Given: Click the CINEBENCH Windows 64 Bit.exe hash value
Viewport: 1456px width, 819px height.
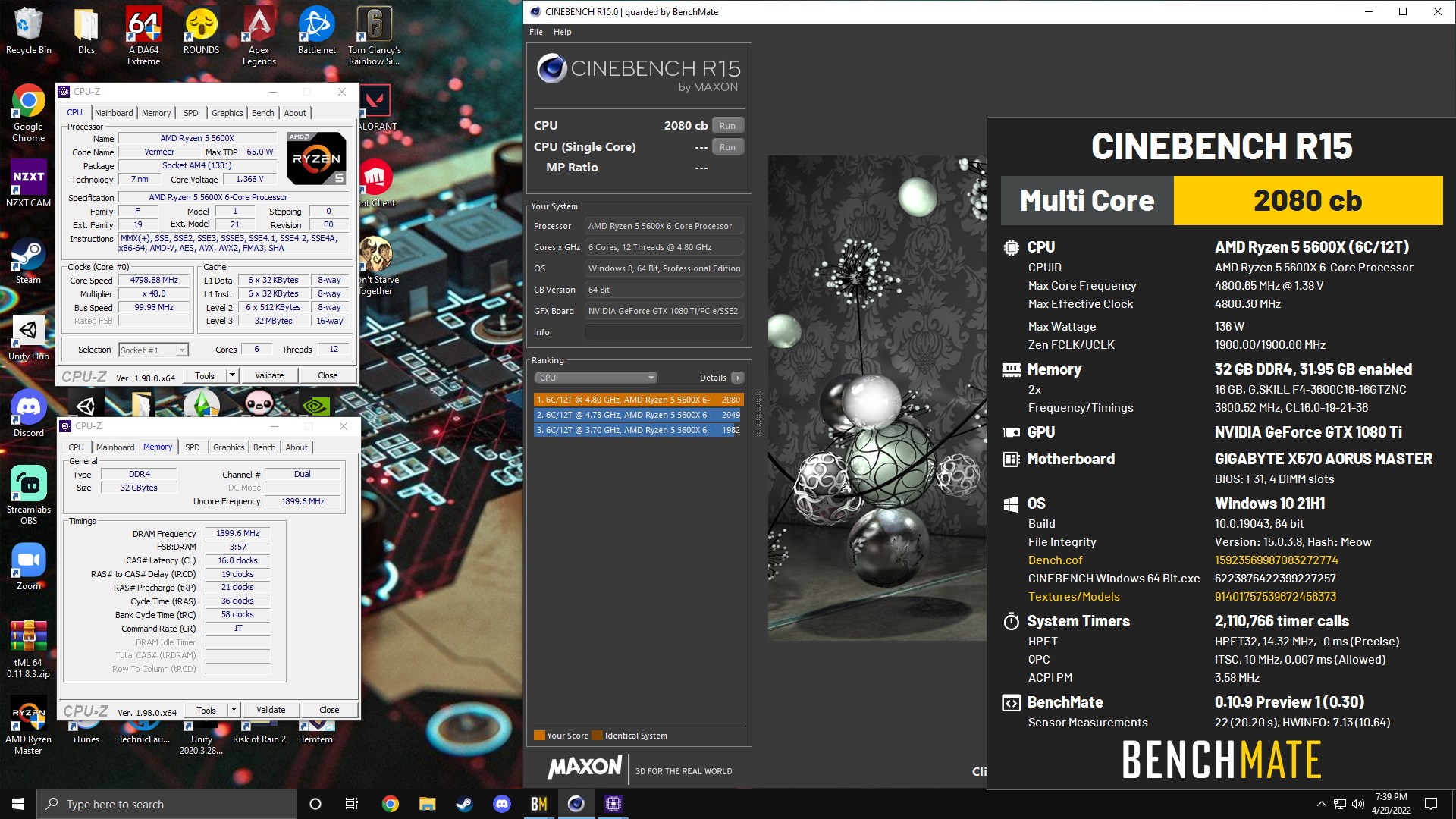Looking at the screenshot, I should 1276,579.
